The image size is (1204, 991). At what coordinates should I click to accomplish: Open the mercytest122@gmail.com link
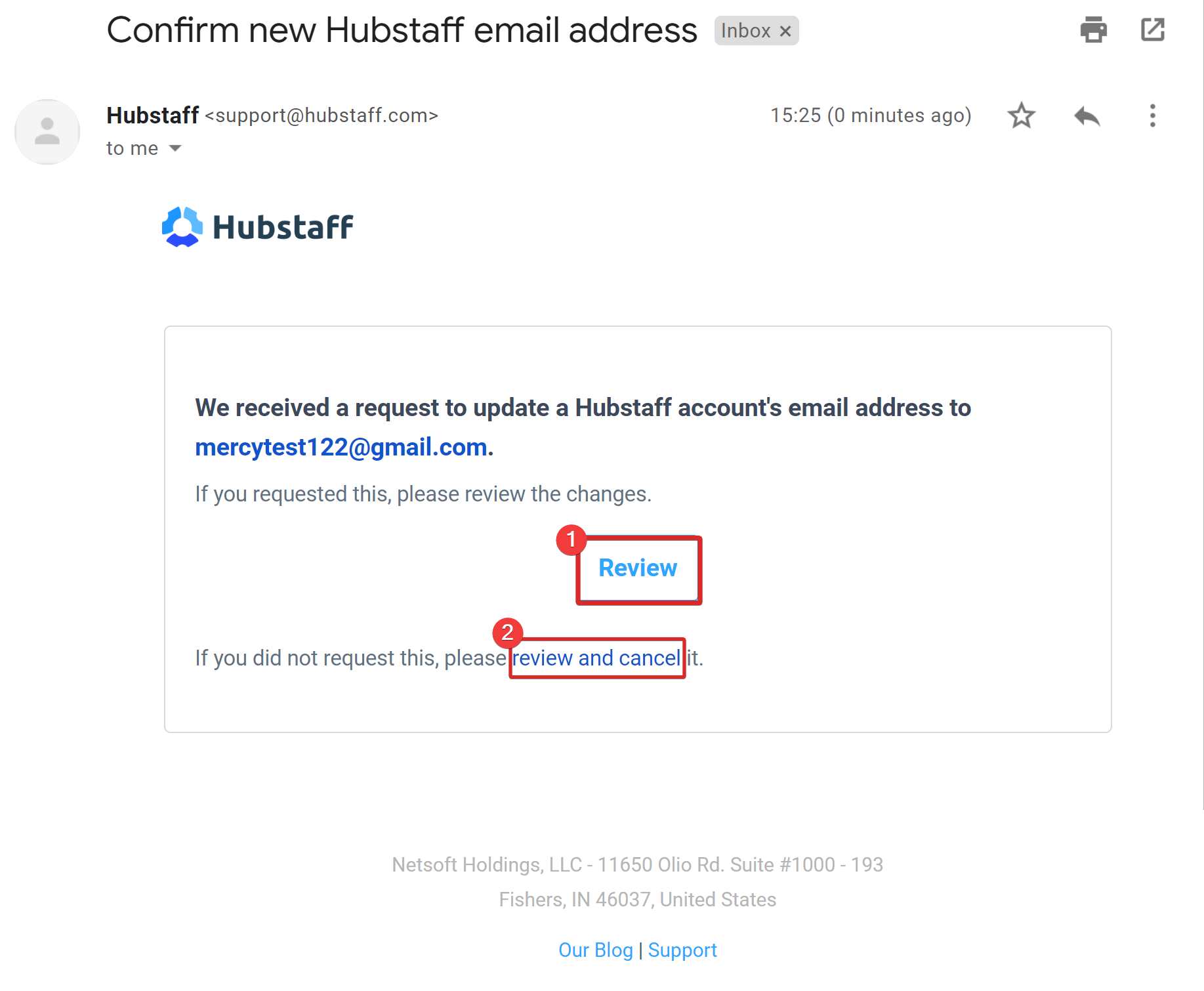coord(341,447)
